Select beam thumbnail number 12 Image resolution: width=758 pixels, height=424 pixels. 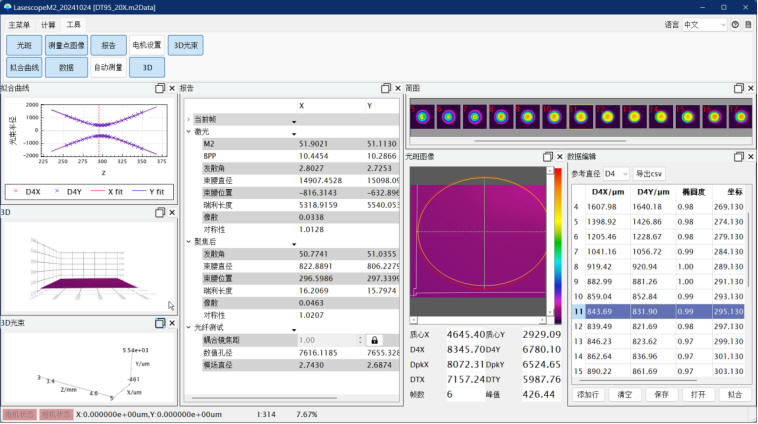[x=607, y=117]
